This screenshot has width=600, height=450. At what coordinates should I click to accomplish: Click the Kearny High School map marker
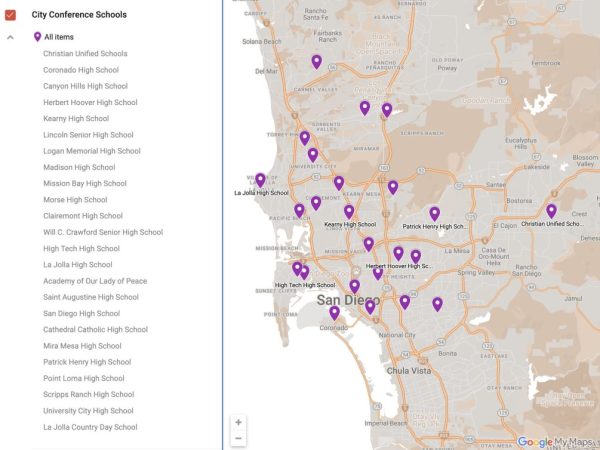click(349, 211)
